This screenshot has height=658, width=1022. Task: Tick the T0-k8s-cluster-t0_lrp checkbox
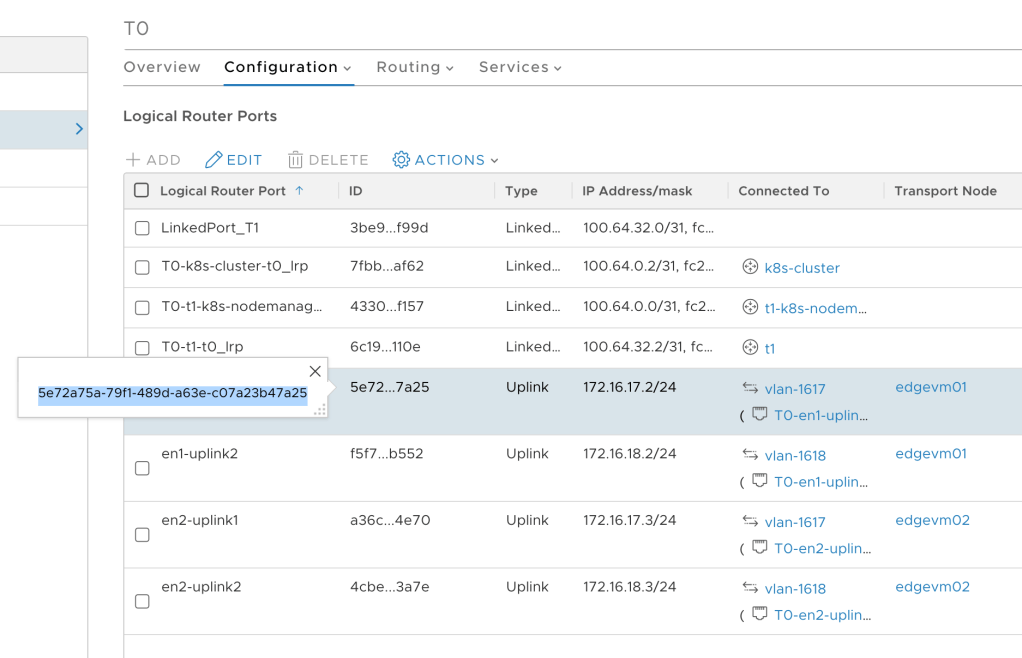[142, 267]
